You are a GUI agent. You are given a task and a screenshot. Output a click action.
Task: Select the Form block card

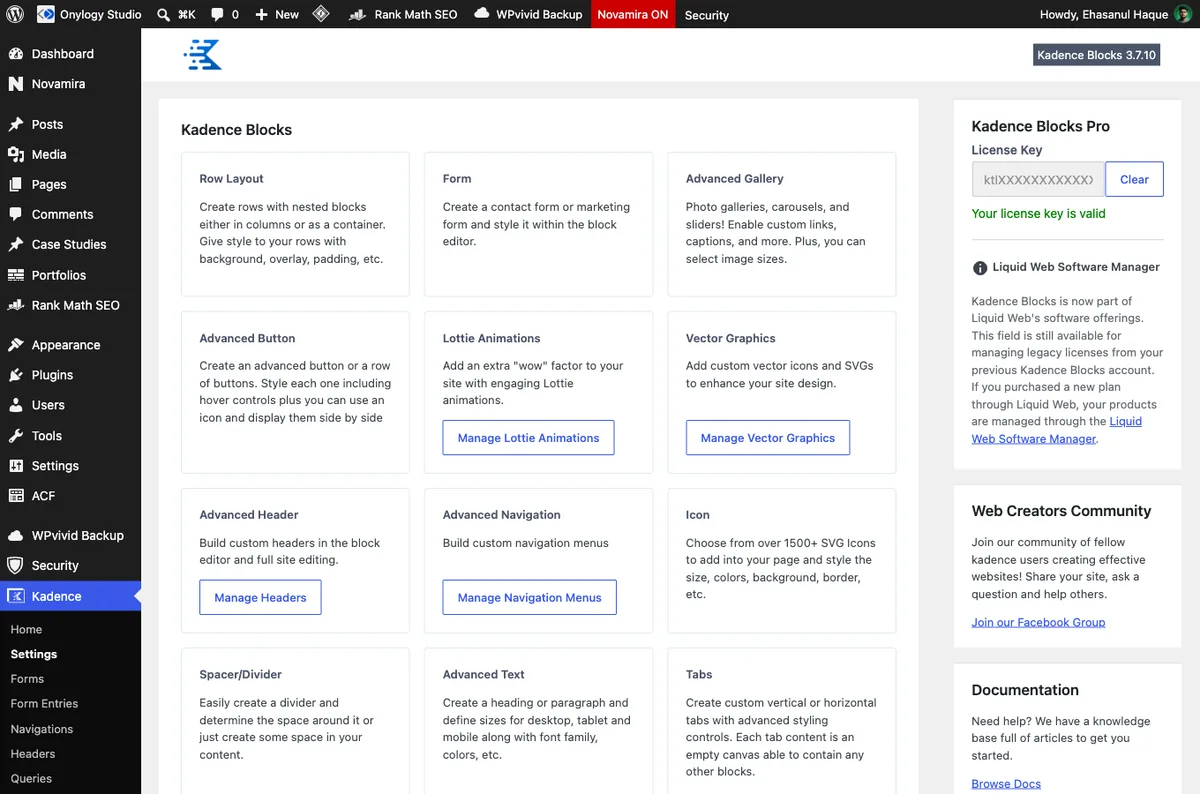538,224
